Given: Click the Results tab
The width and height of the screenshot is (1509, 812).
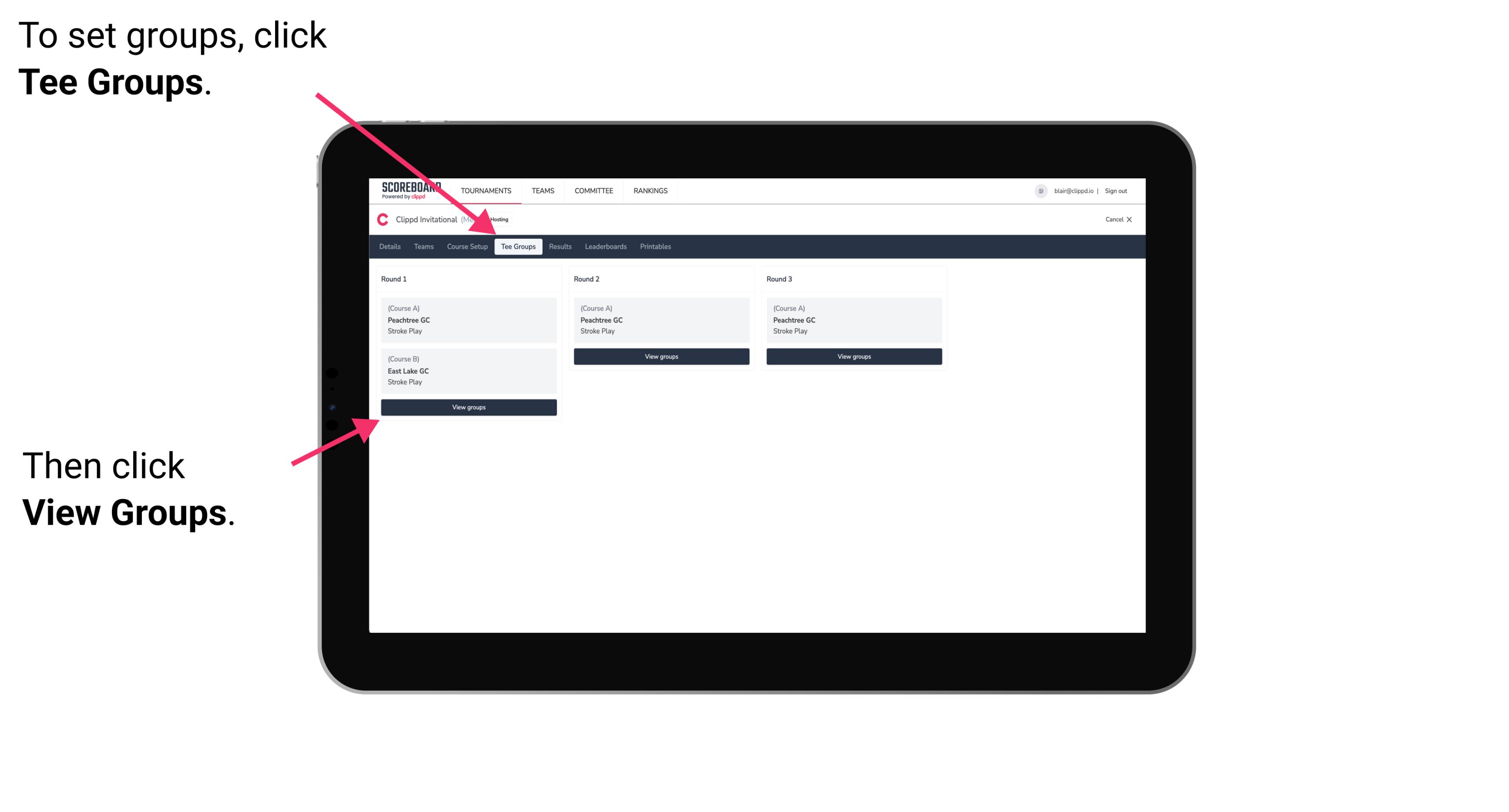Looking at the screenshot, I should point(558,247).
